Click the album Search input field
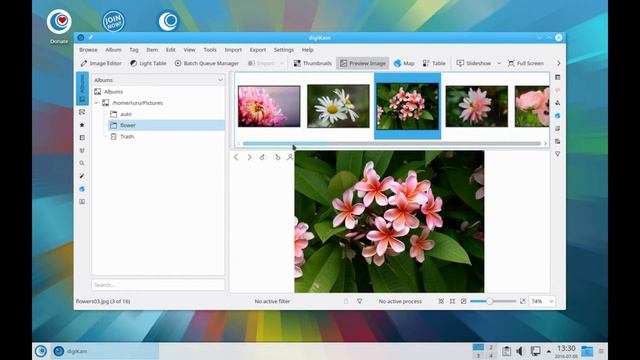Screen dimensions: 640x360 click(158, 285)
